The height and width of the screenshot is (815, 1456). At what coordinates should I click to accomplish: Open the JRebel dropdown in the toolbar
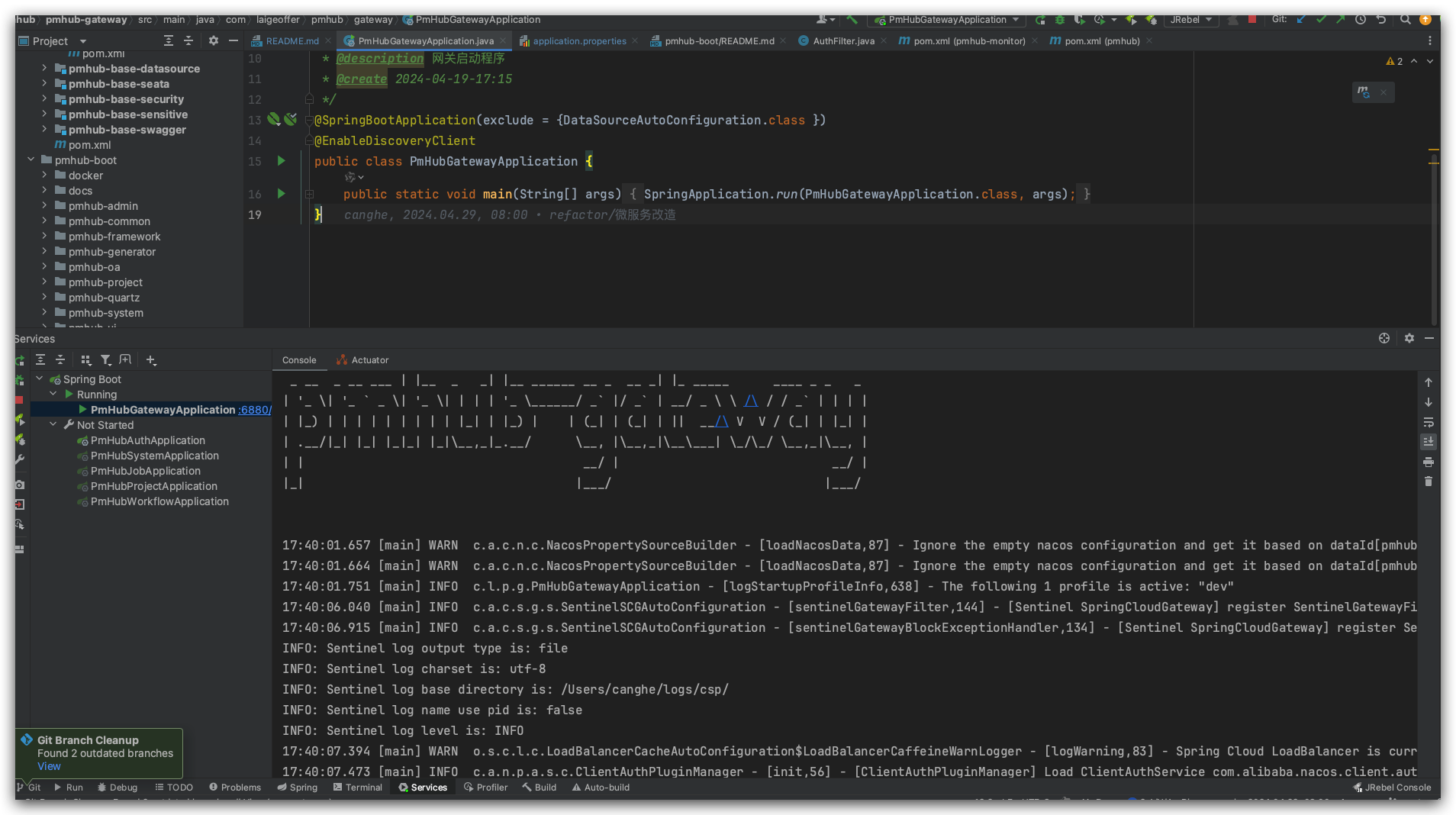click(x=1191, y=20)
